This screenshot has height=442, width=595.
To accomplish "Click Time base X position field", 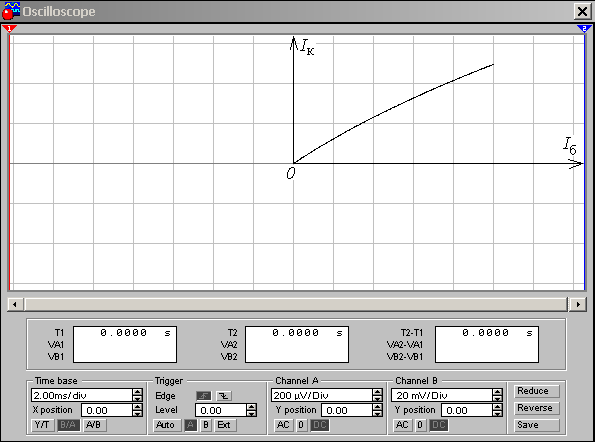I will tap(107, 410).
